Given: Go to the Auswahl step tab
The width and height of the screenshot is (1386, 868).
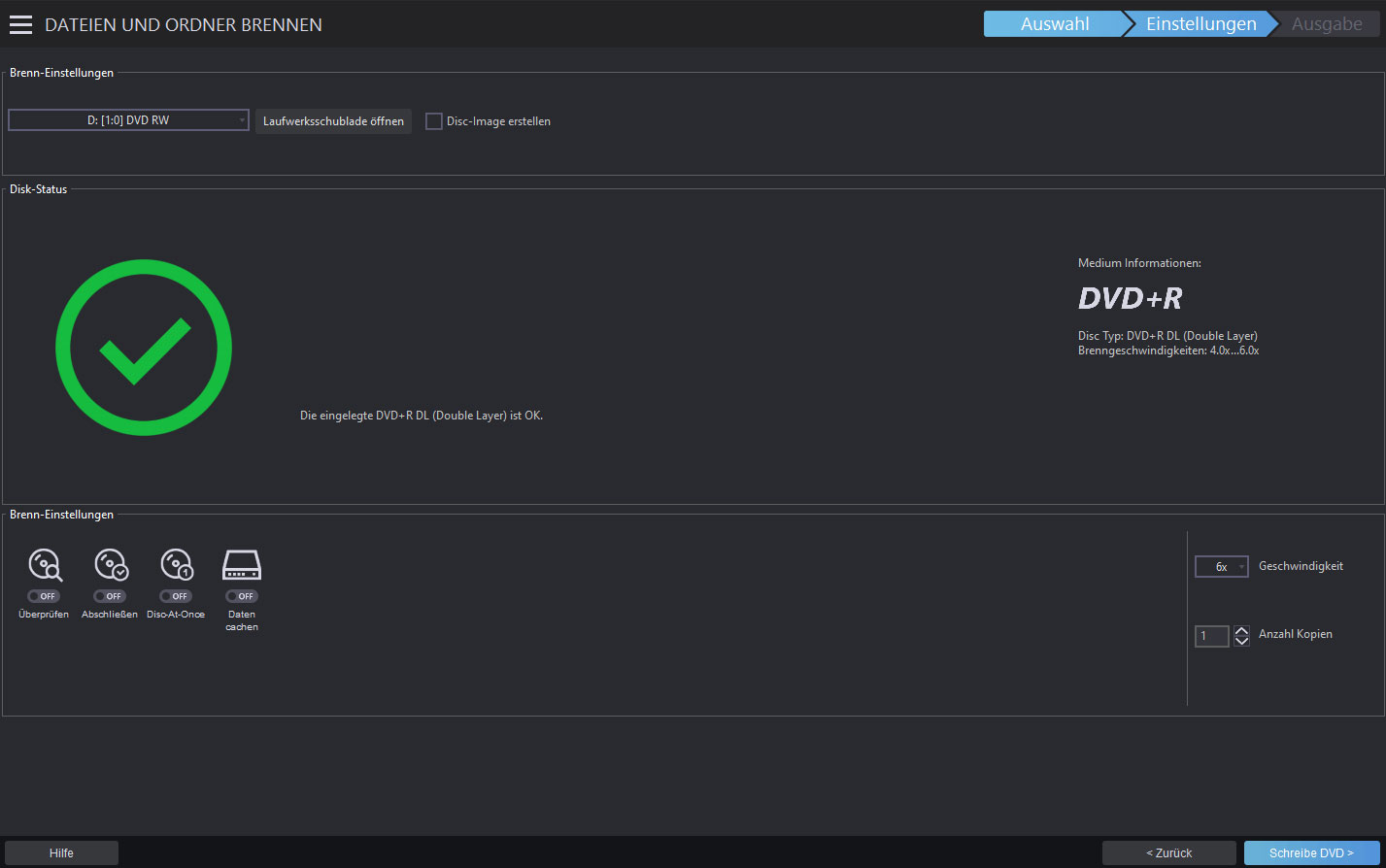Looking at the screenshot, I should pos(1054,24).
